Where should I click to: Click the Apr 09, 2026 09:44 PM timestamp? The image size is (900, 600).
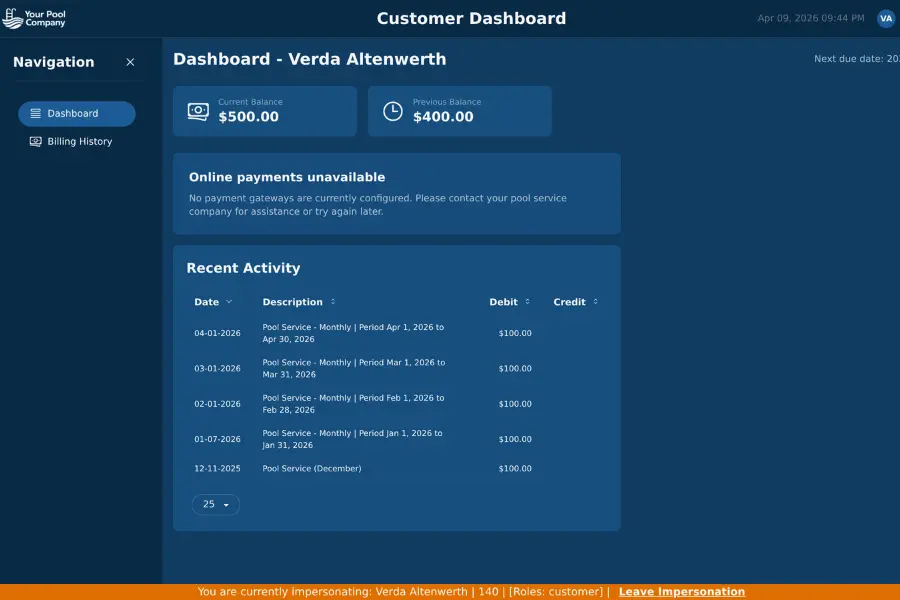point(810,18)
